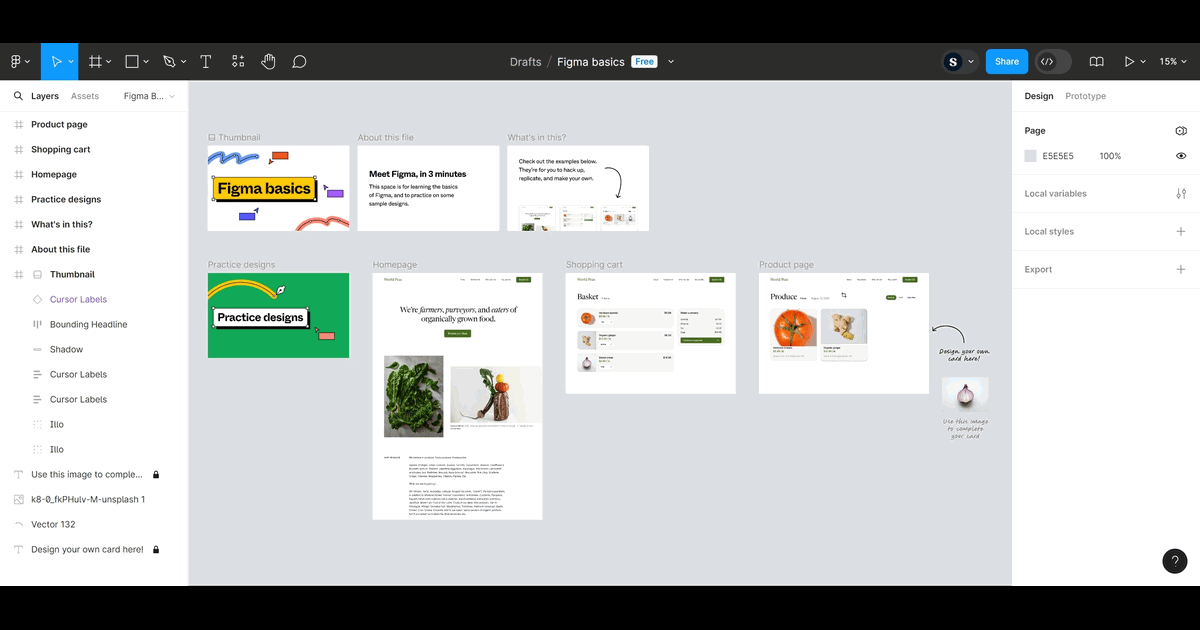Viewport: 1200px width, 630px height.
Task: Open the Help question mark button
Action: 1175,561
